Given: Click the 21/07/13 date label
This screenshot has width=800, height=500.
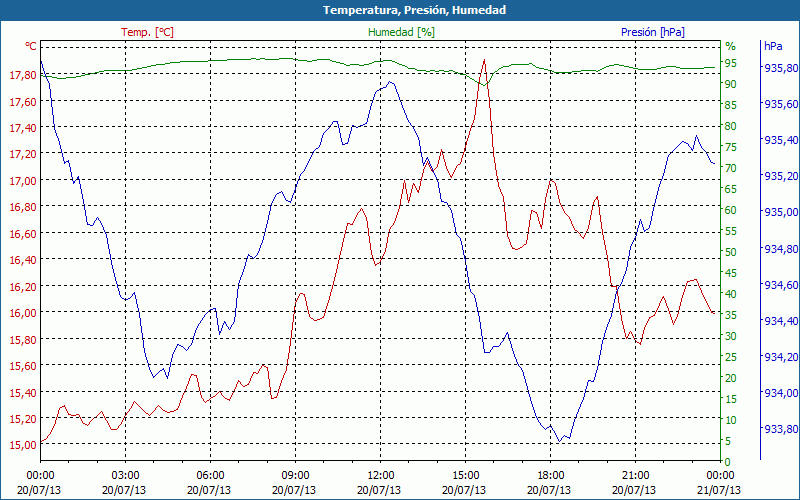Looking at the screenshot, I should pos(719,490).
